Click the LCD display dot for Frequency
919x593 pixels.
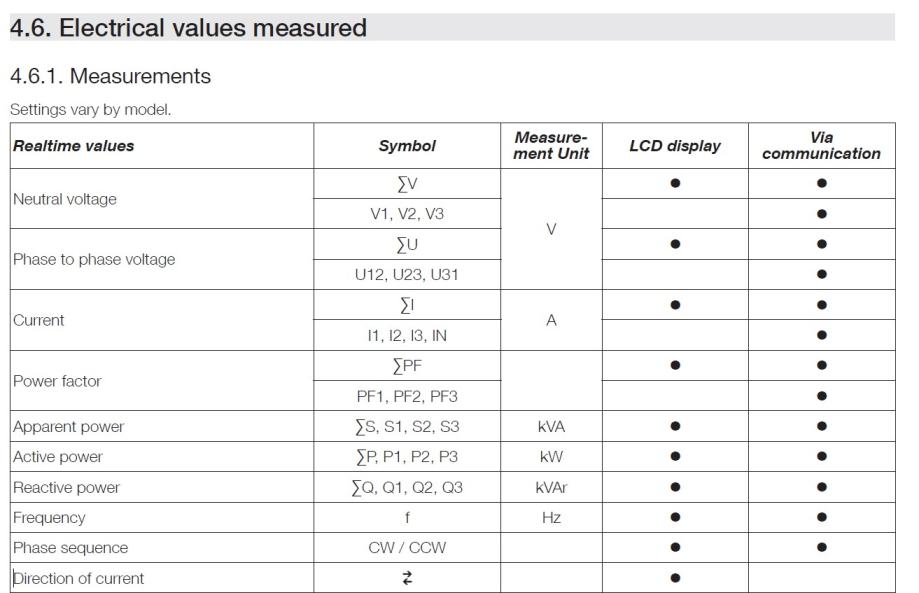[x=675, y=518]
